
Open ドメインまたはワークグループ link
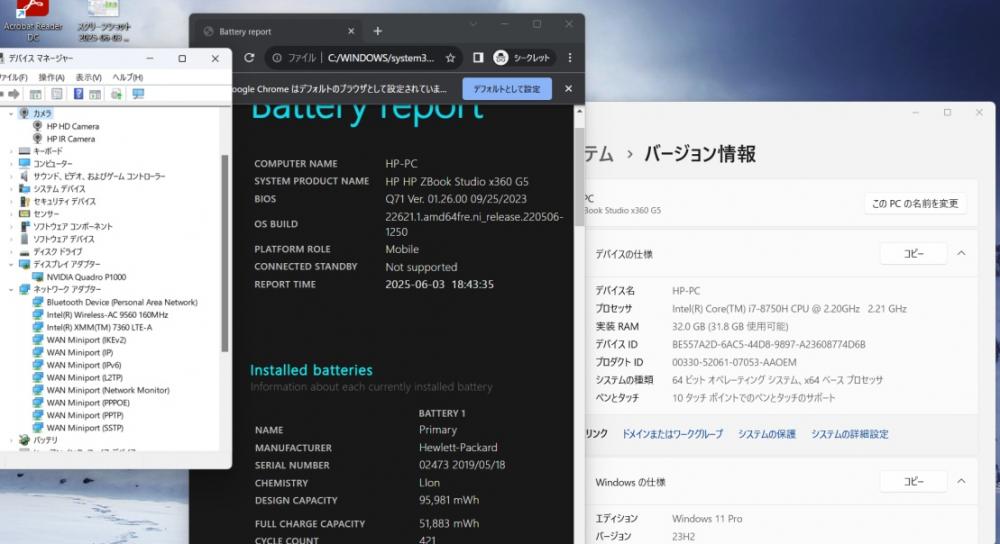(x=672, y=434)
